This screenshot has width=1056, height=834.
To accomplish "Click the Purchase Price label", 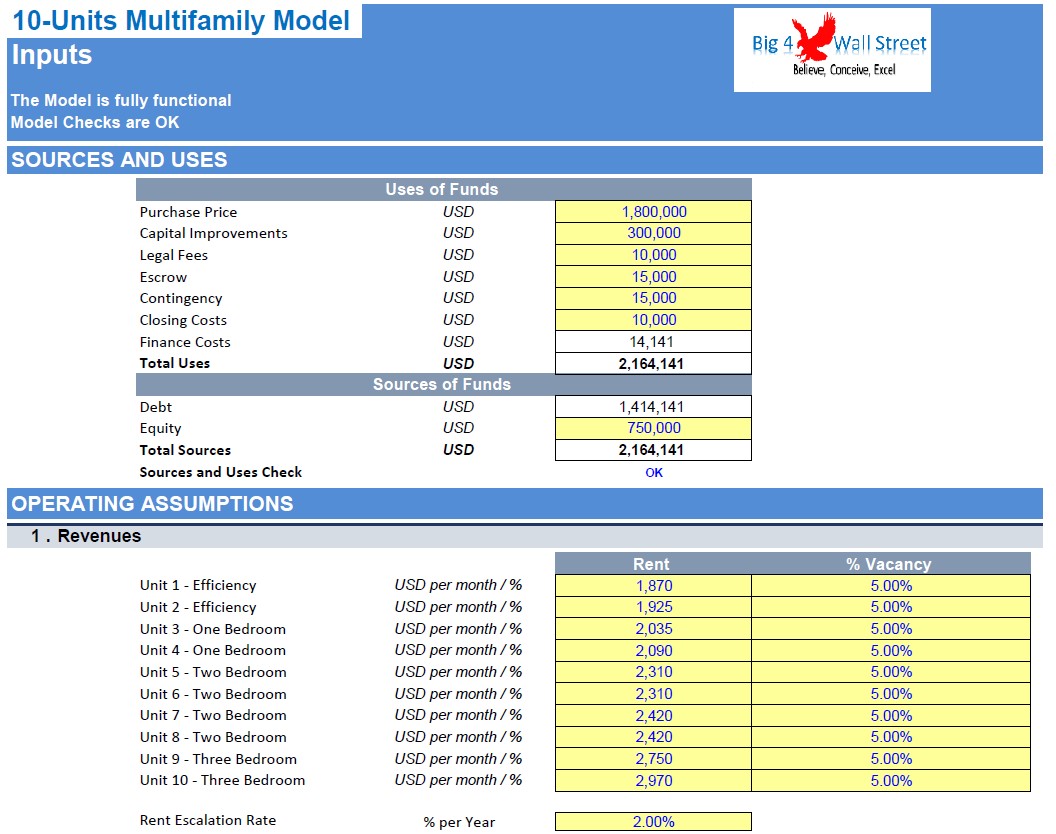I will [189, 212].
